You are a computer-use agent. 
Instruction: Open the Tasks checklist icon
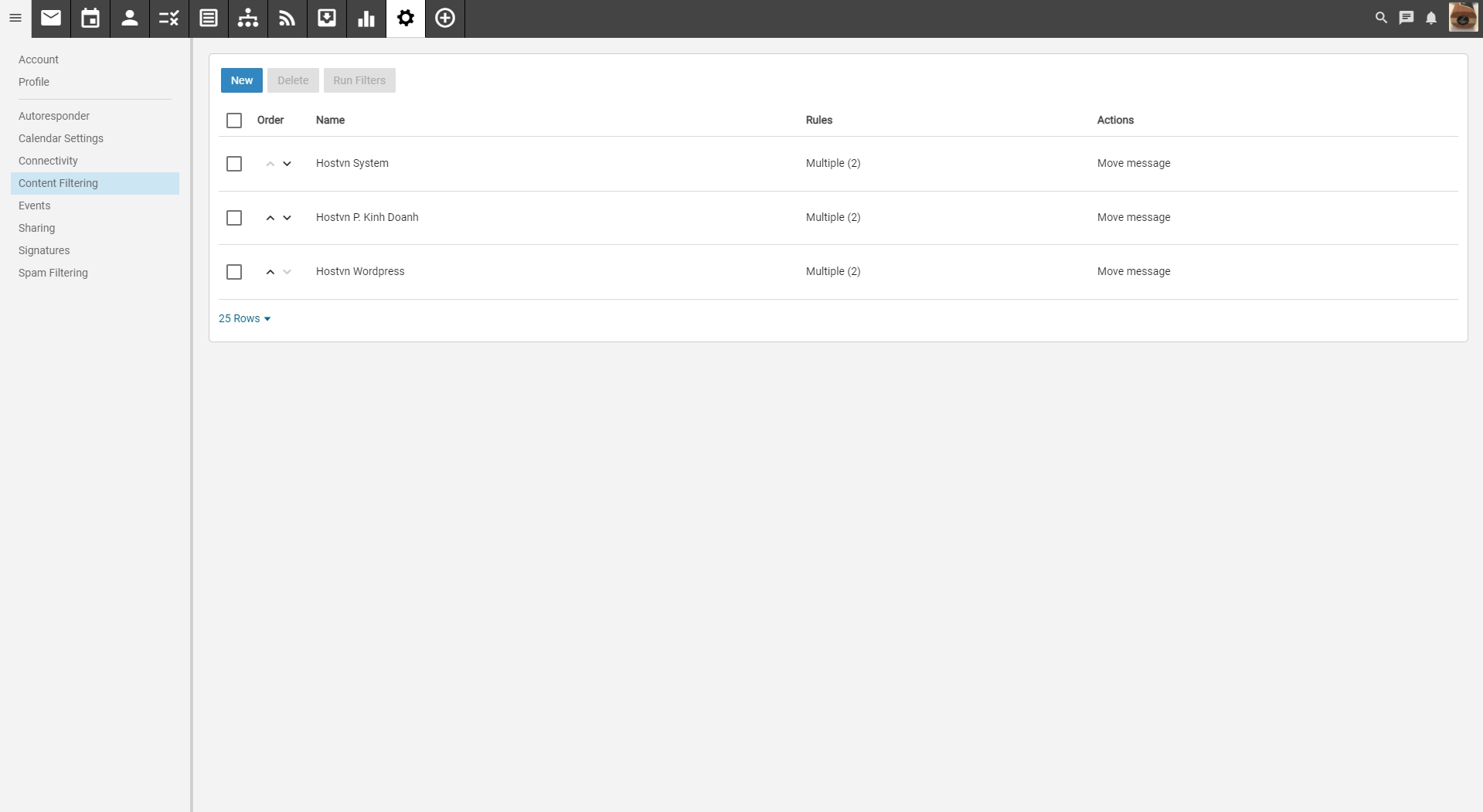pos(169,18)
